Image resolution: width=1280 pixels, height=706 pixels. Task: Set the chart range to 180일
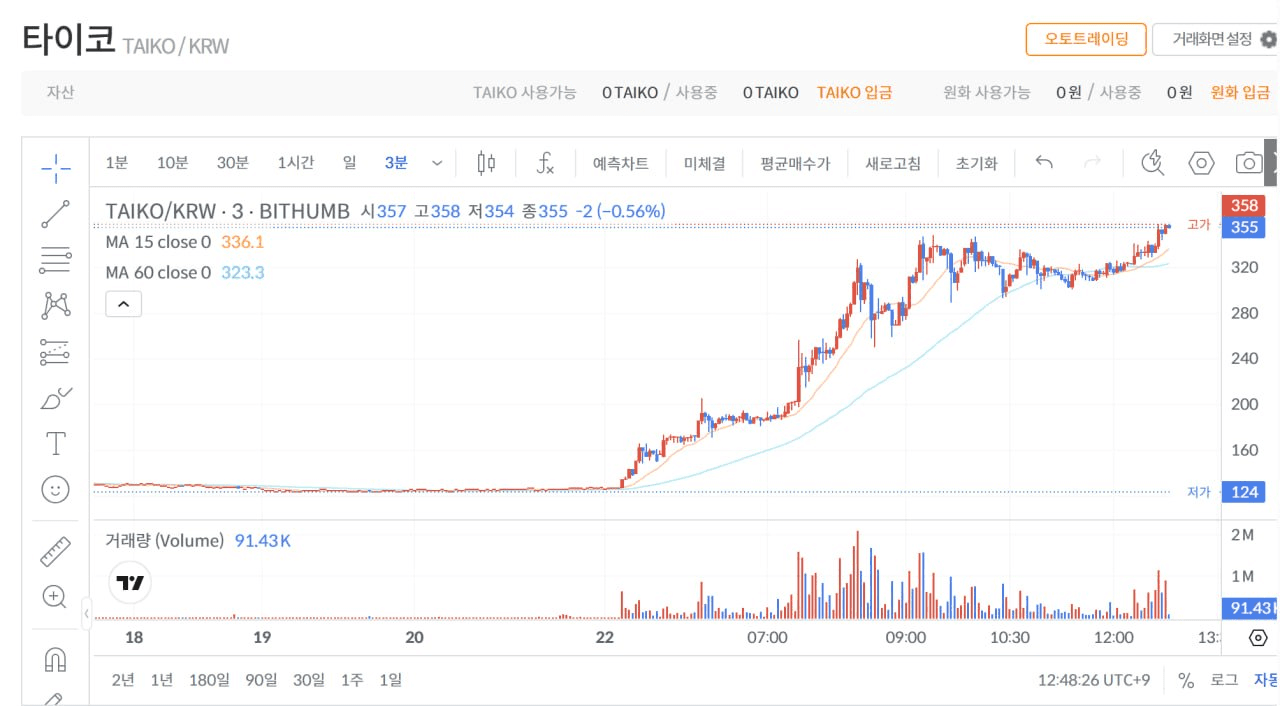[x=209, y=680]
